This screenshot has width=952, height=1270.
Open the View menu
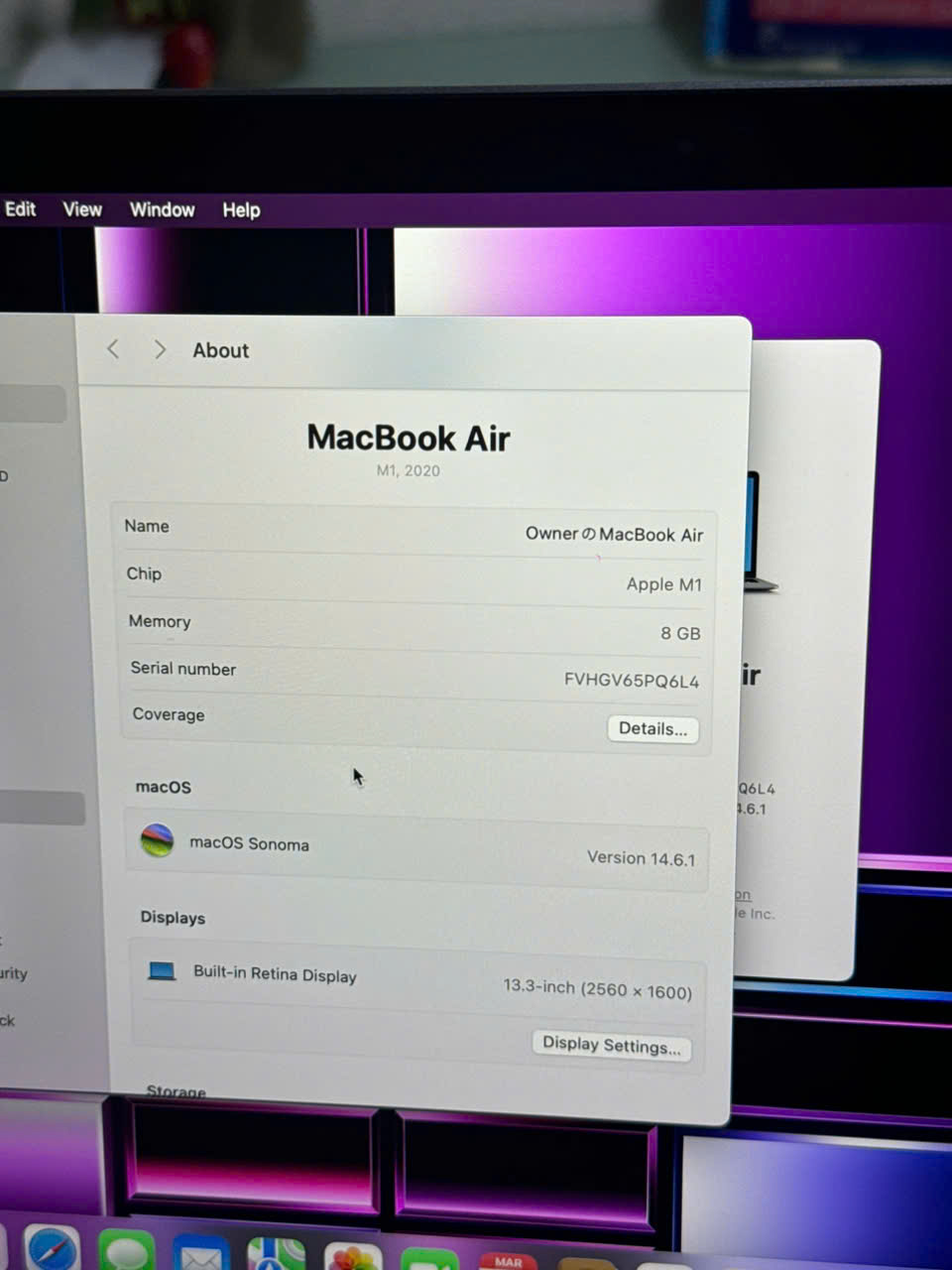[x=82, y=209]
